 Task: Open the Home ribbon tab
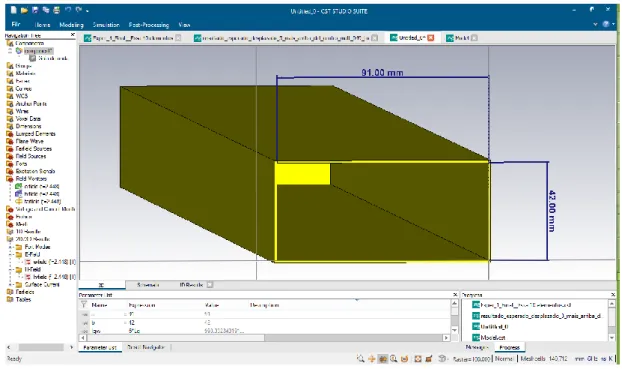click(x=42, y=25)
